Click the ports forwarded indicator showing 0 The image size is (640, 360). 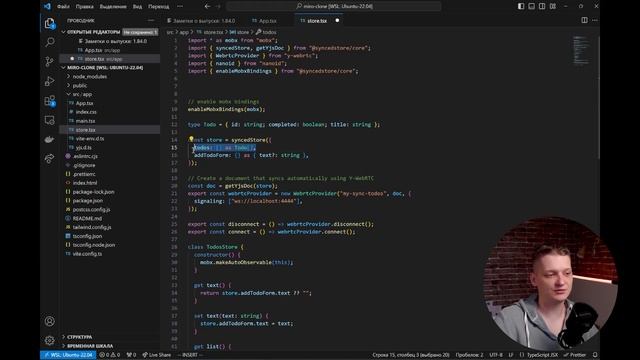[131, 355]
